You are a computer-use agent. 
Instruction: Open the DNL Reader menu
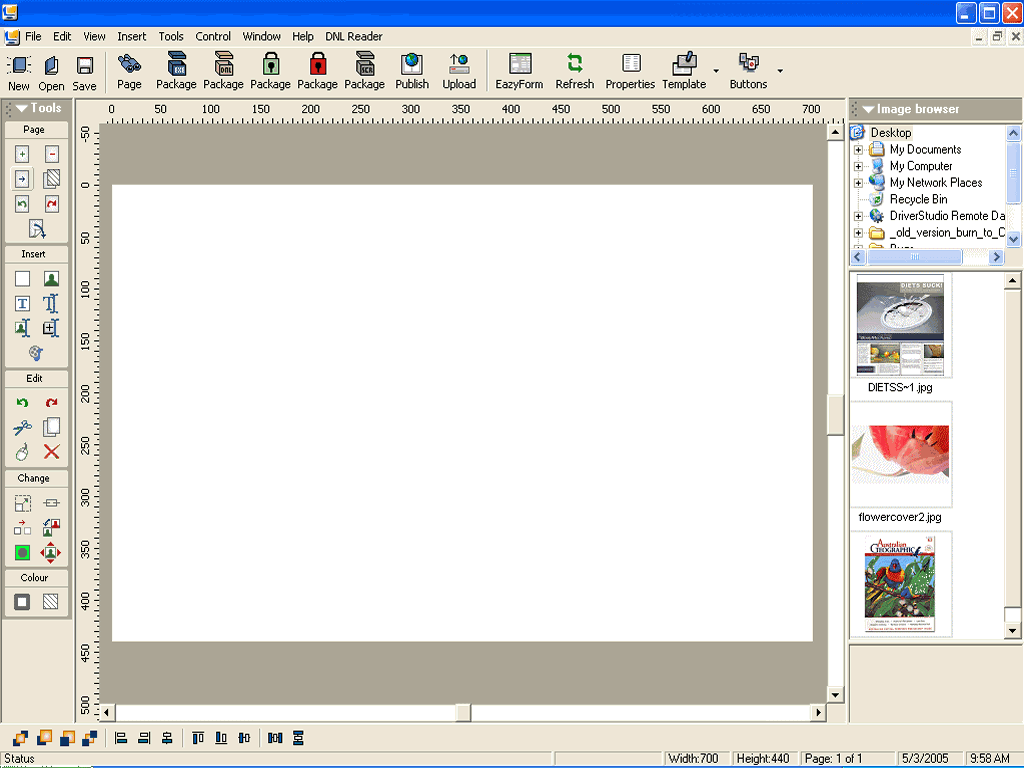[x=354, y=37]
